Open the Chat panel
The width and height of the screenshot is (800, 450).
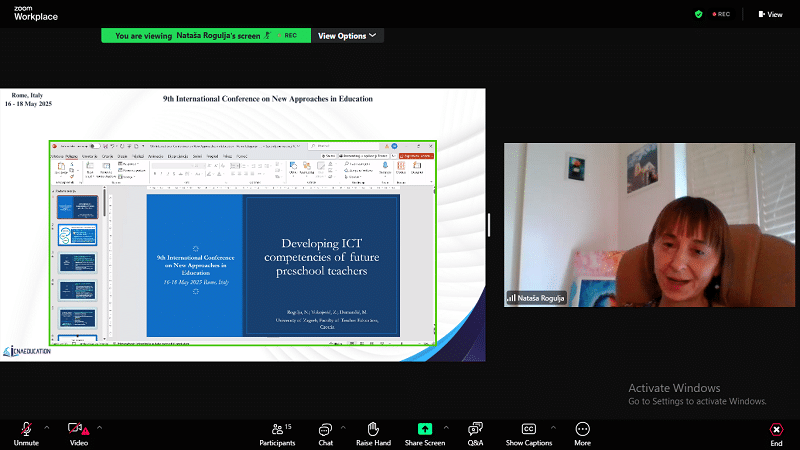coord(325,429)
